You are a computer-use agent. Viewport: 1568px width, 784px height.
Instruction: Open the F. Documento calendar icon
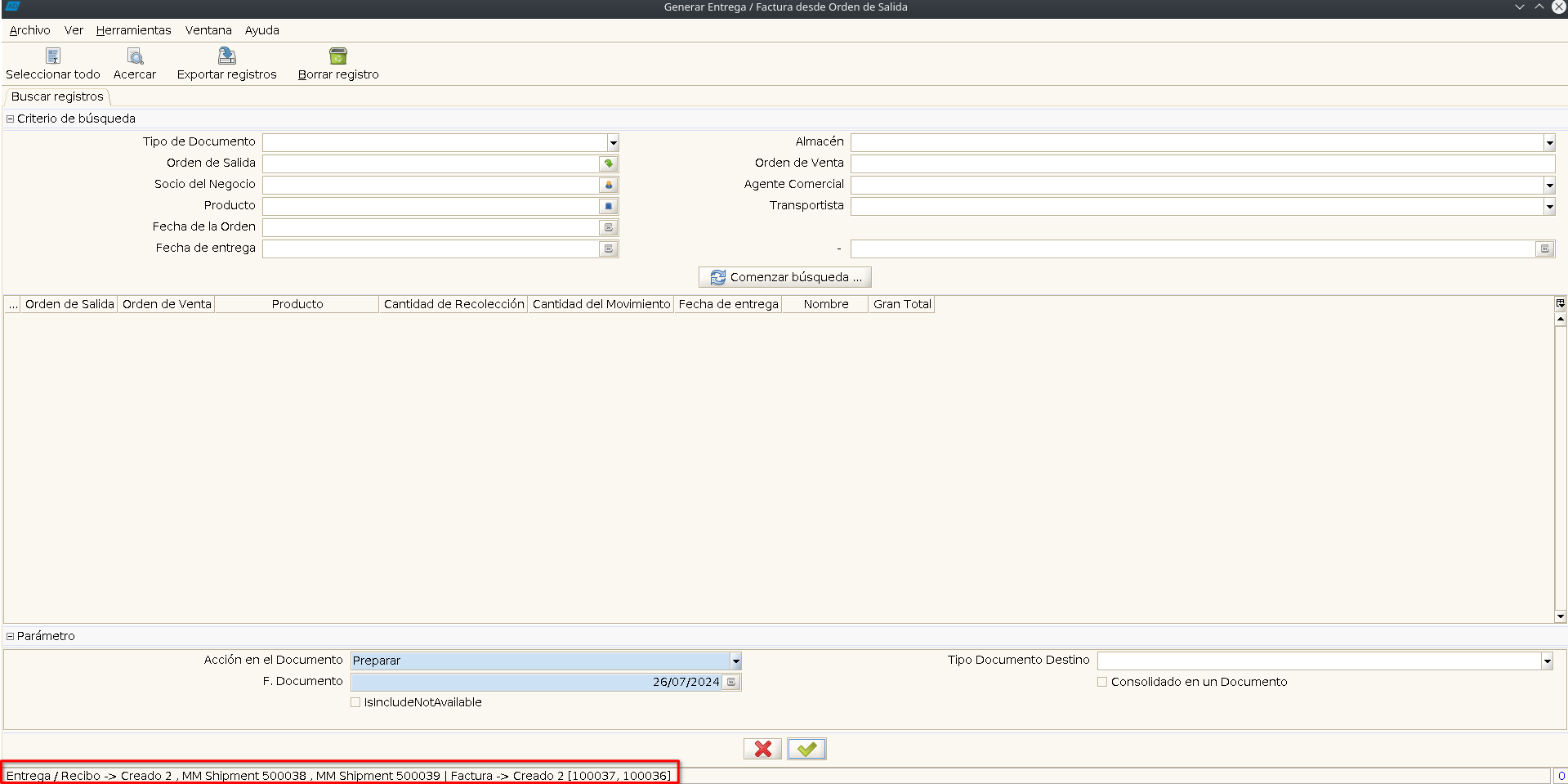[731, 682]
